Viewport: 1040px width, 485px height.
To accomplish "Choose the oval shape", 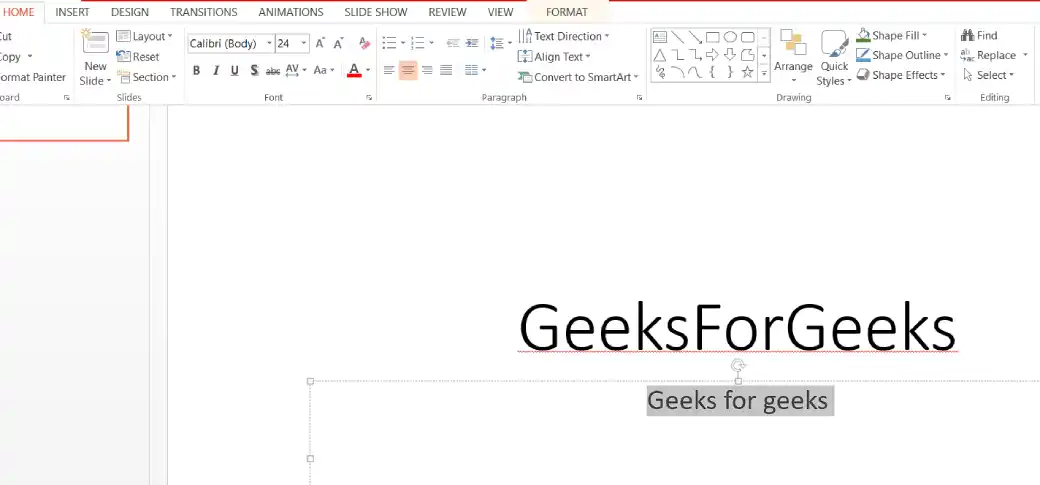I will coord(730,36).
